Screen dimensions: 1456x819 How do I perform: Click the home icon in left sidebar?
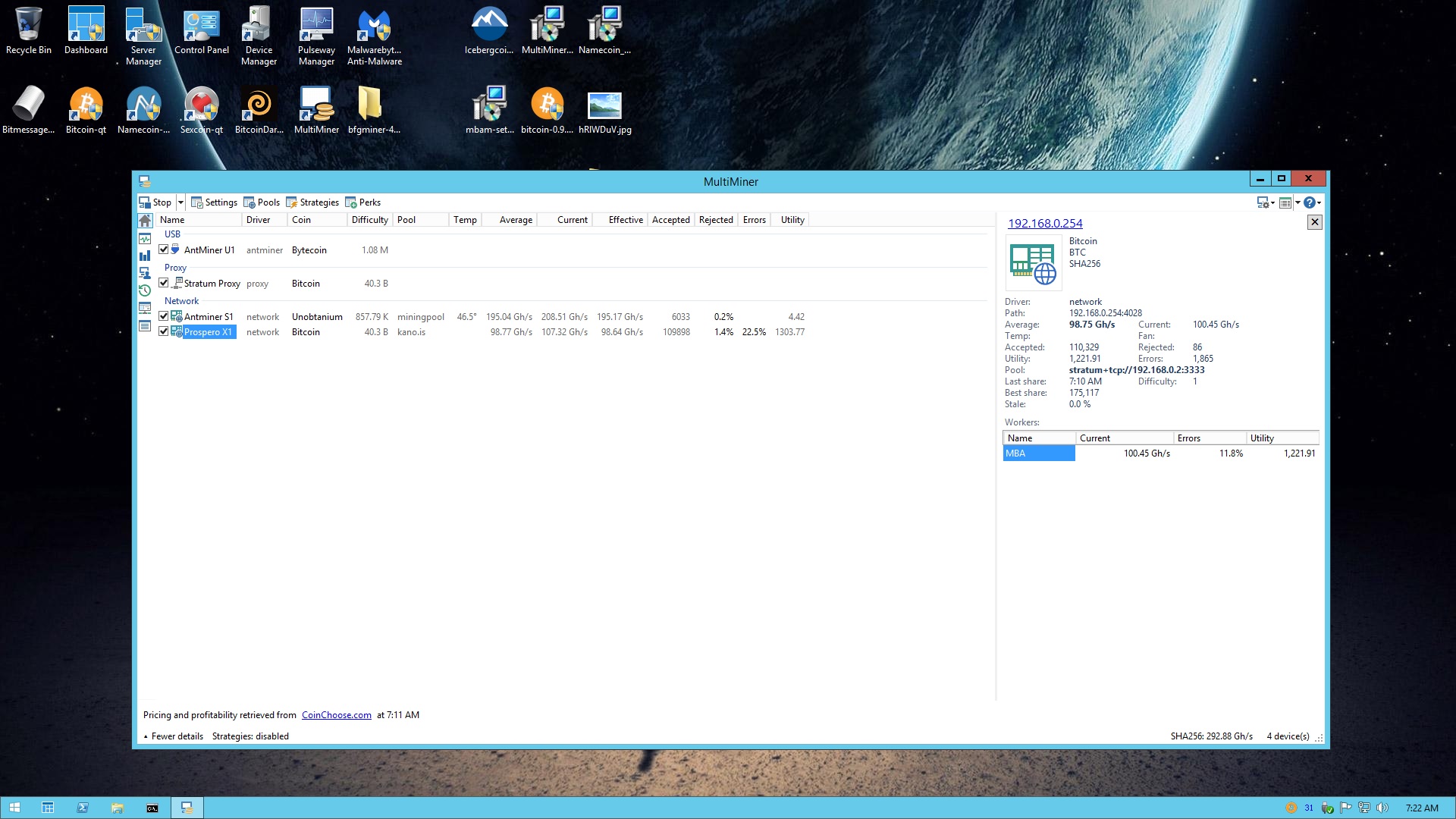coord(145,221)
